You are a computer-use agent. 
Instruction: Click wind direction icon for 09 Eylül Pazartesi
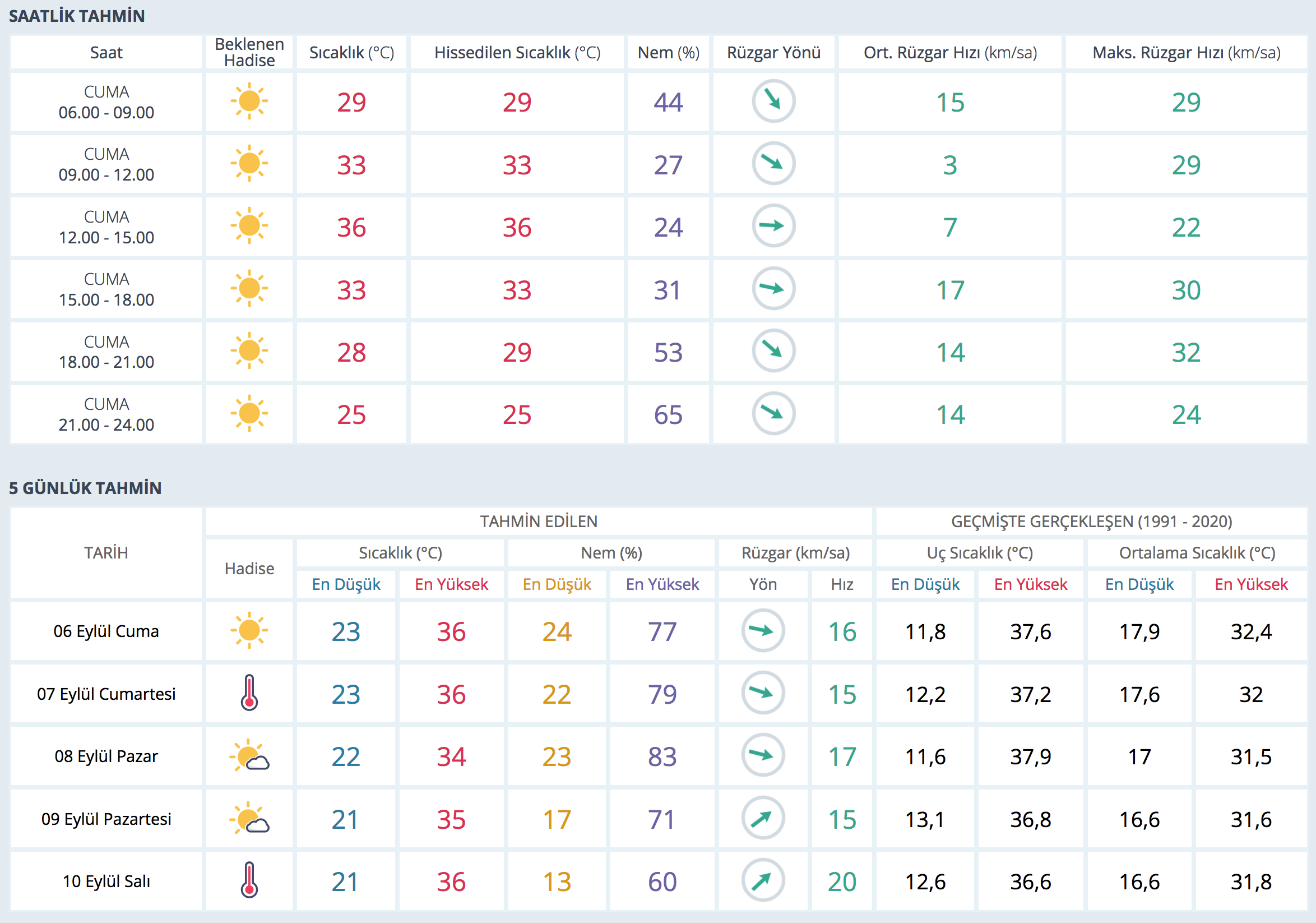click(762, 818)
